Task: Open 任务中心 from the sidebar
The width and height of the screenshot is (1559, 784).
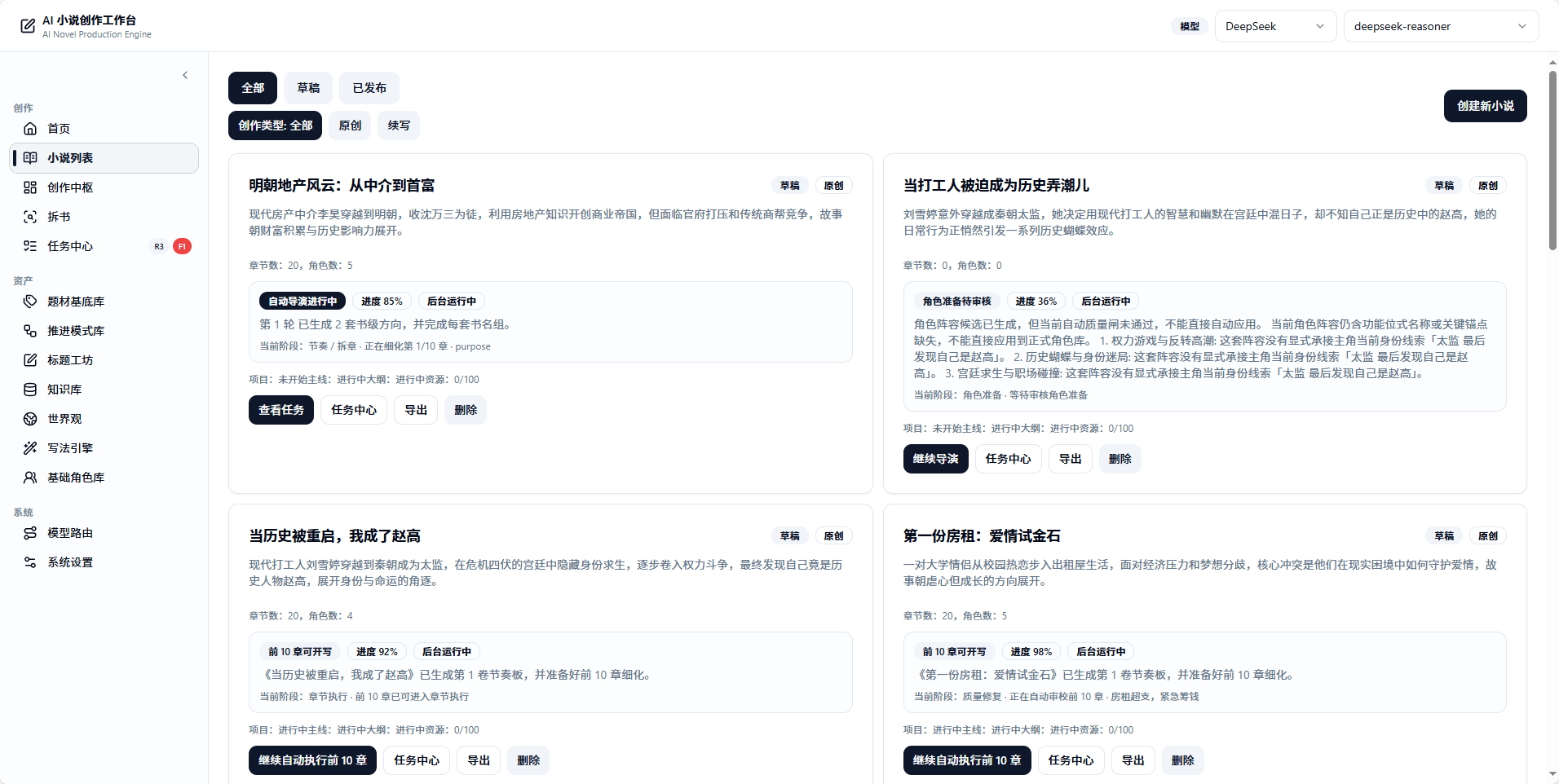Action: tap(68, 245)
